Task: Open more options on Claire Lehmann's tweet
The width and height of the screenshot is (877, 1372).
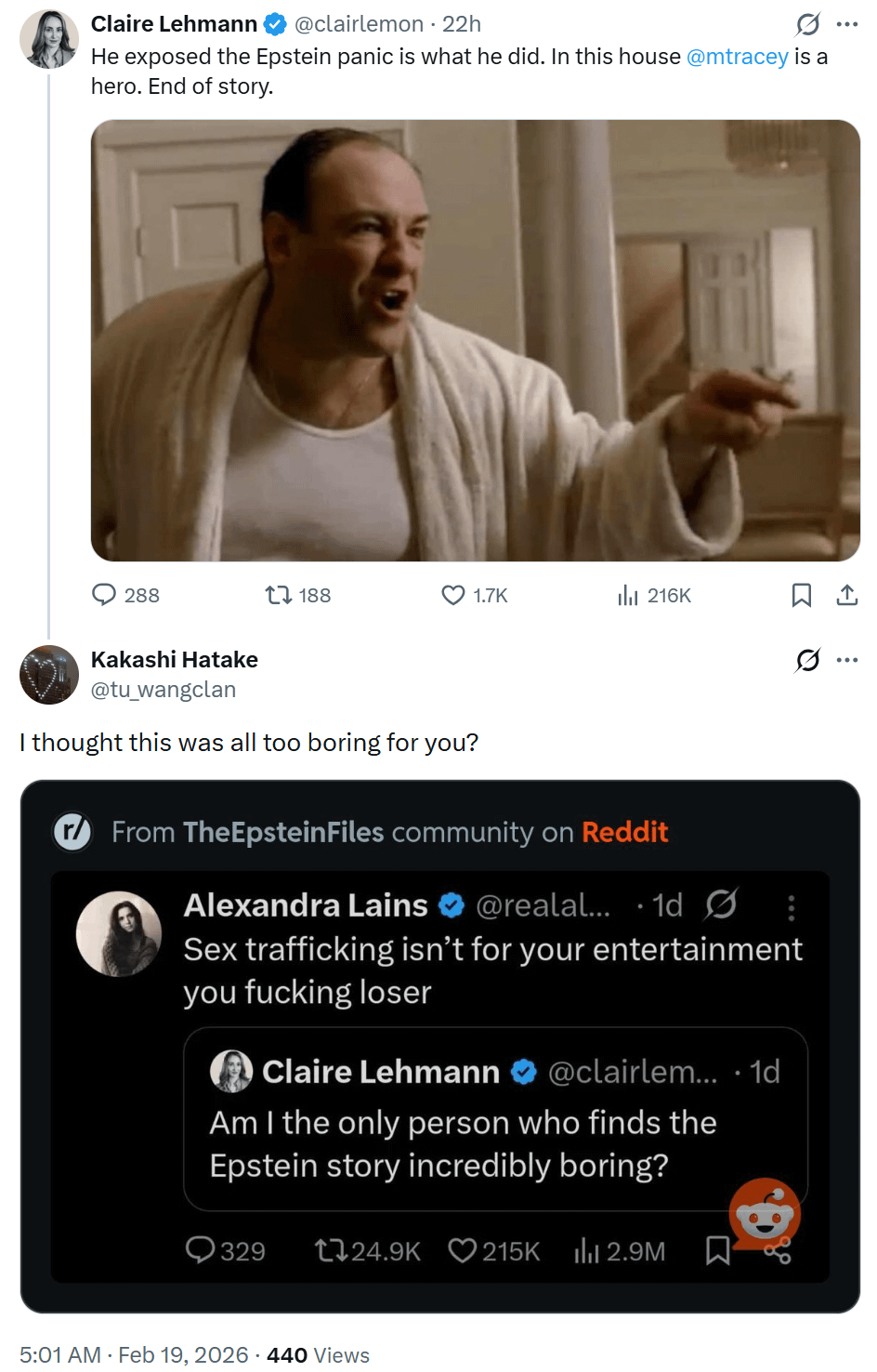Action: tap(846, 24)
